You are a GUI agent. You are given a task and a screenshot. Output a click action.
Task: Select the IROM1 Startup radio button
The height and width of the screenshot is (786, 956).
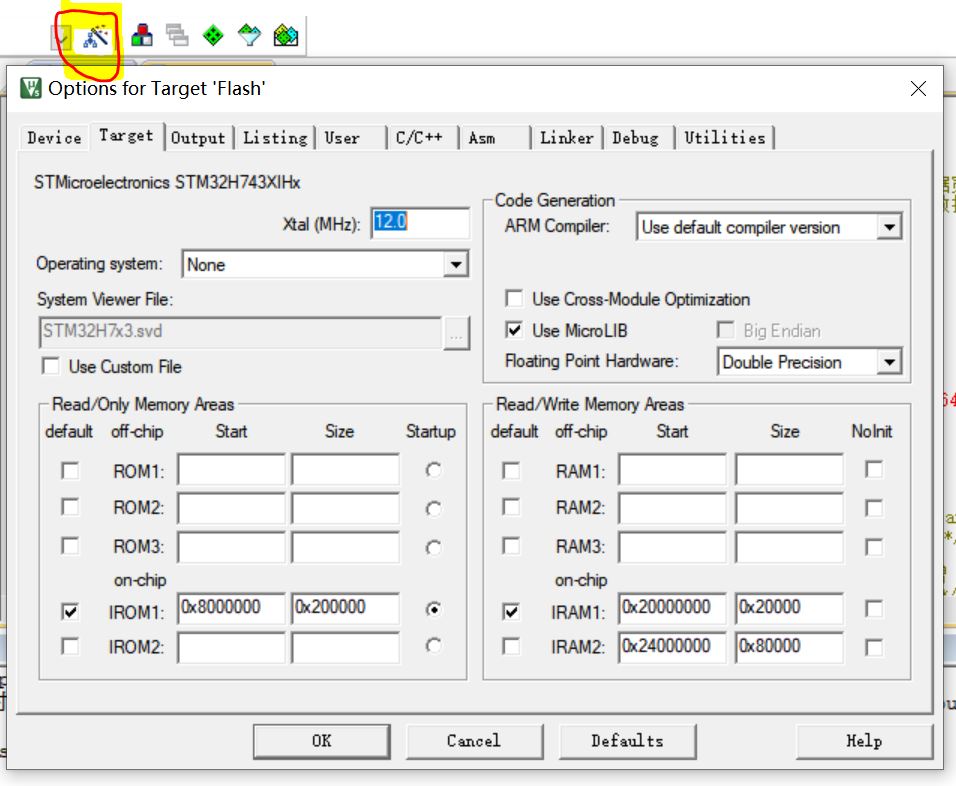(x=433, y=609)
